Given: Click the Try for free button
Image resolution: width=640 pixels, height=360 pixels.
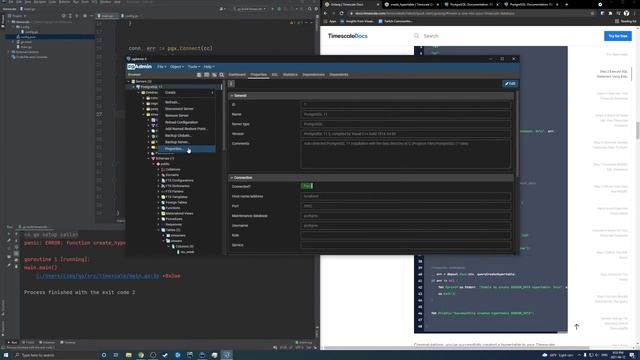Looking at the screenshot, I should pyautogui.click(x=618, y=36).
